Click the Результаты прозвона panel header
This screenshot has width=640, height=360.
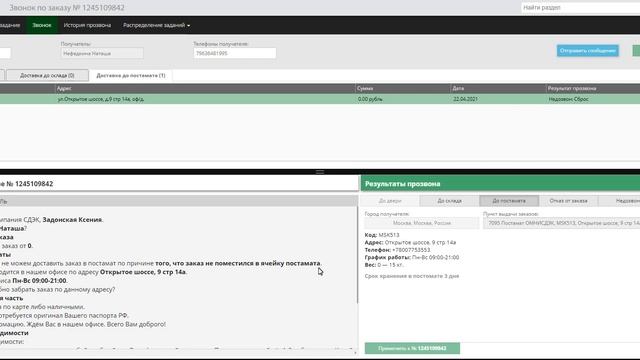pyautogui.click(x=500, y=184)
